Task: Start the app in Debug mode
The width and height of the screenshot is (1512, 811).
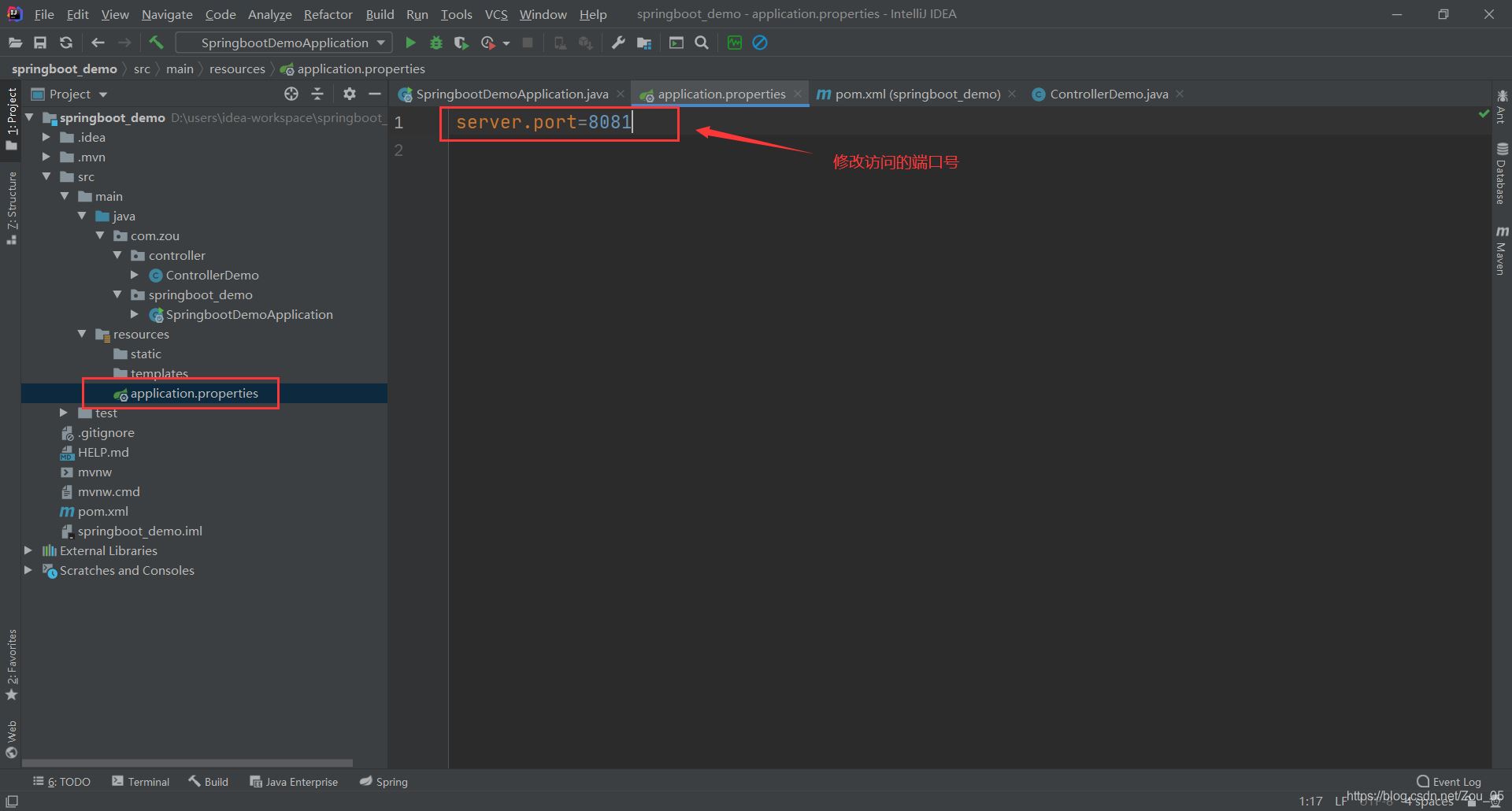Action: coord(436,43)
